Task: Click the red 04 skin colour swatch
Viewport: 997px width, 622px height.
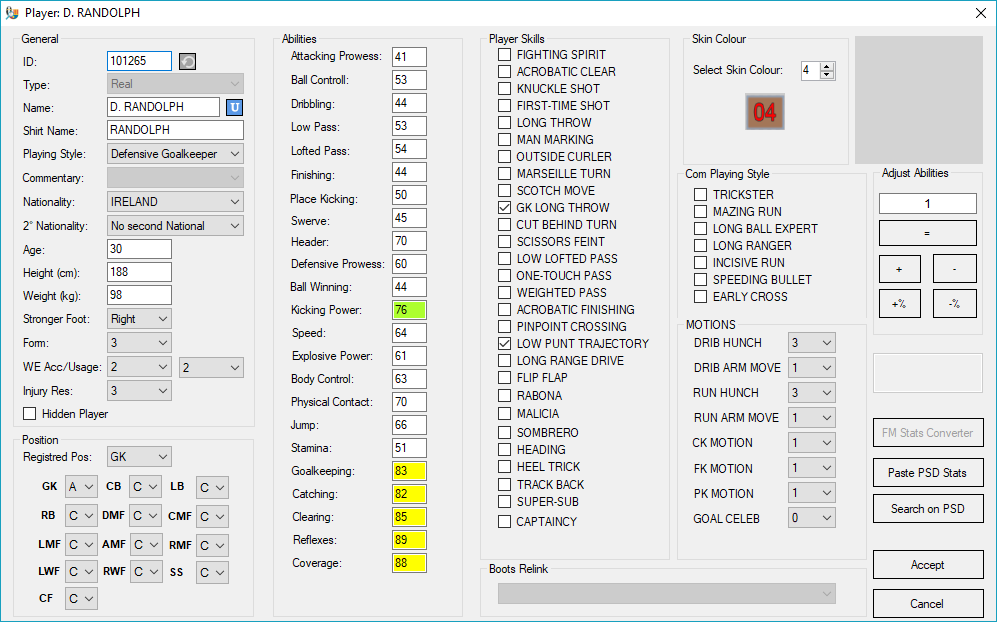Action: tap(764, 112)
